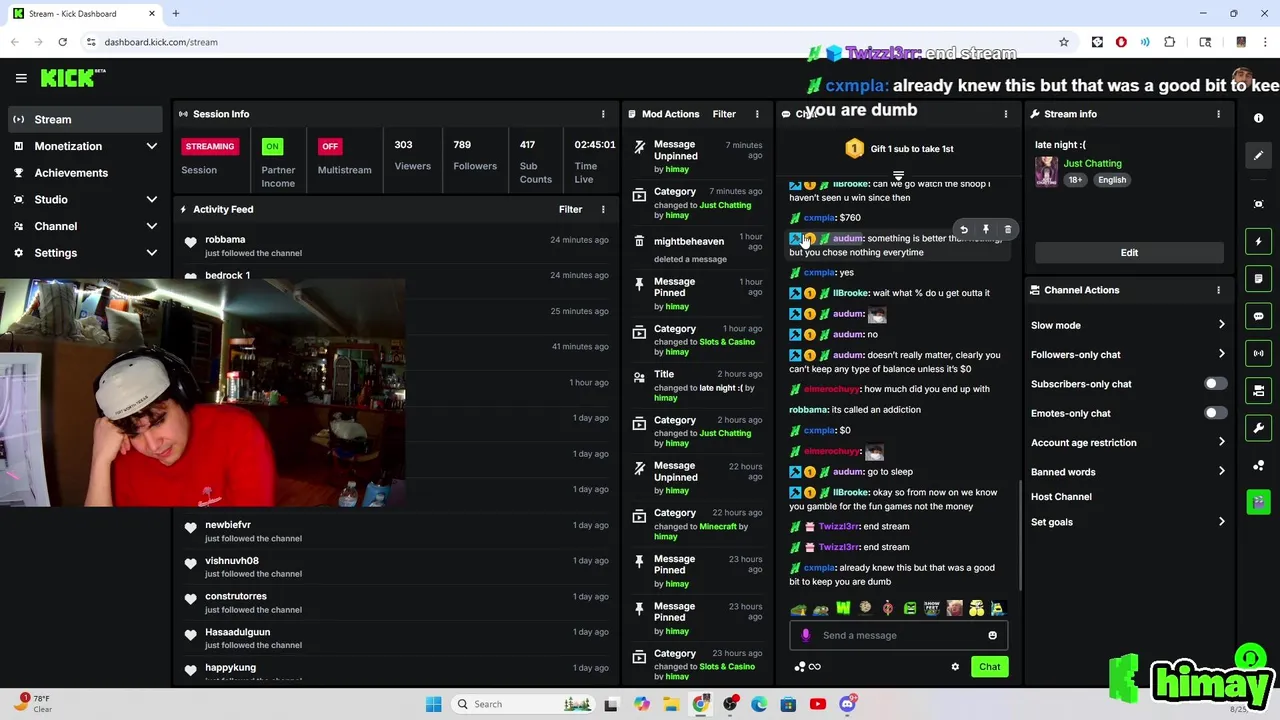The image size is (1280, 720).
Task: Click the reply arrow on audum's message
Action: tap(964, 230)
